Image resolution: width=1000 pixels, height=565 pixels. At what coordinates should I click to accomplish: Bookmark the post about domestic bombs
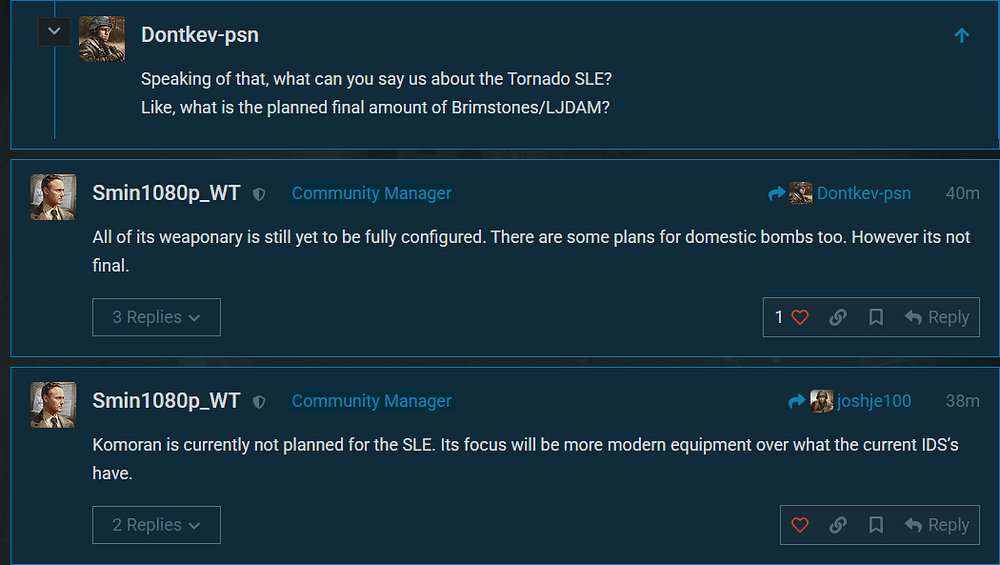pos(876,317)
